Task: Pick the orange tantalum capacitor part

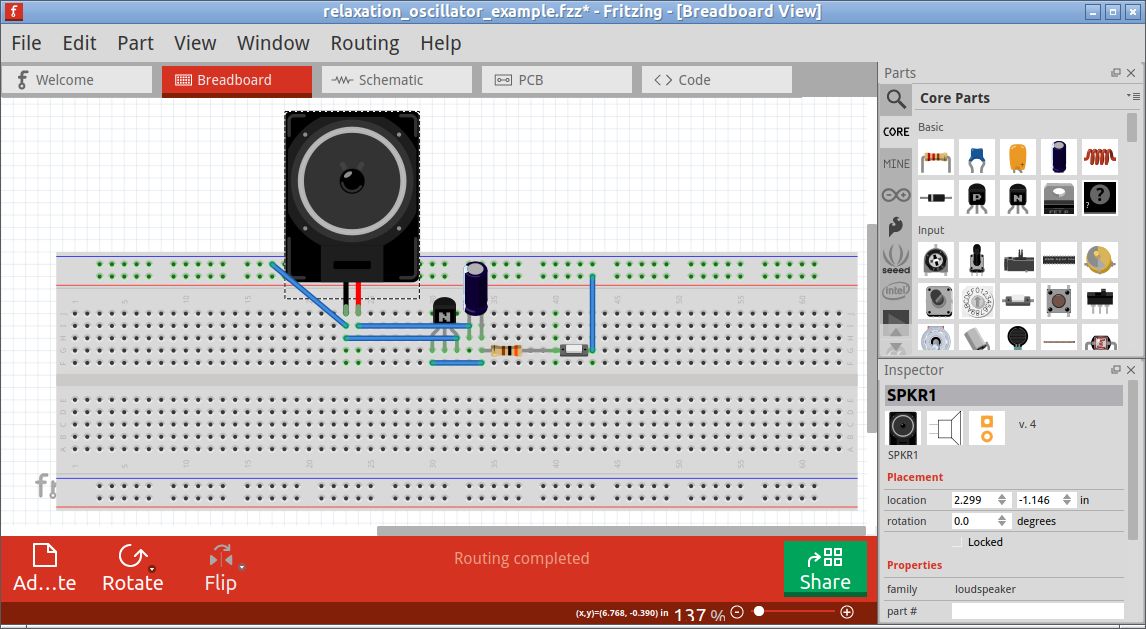Action: pyautogui.click(x=1017, y=157)
